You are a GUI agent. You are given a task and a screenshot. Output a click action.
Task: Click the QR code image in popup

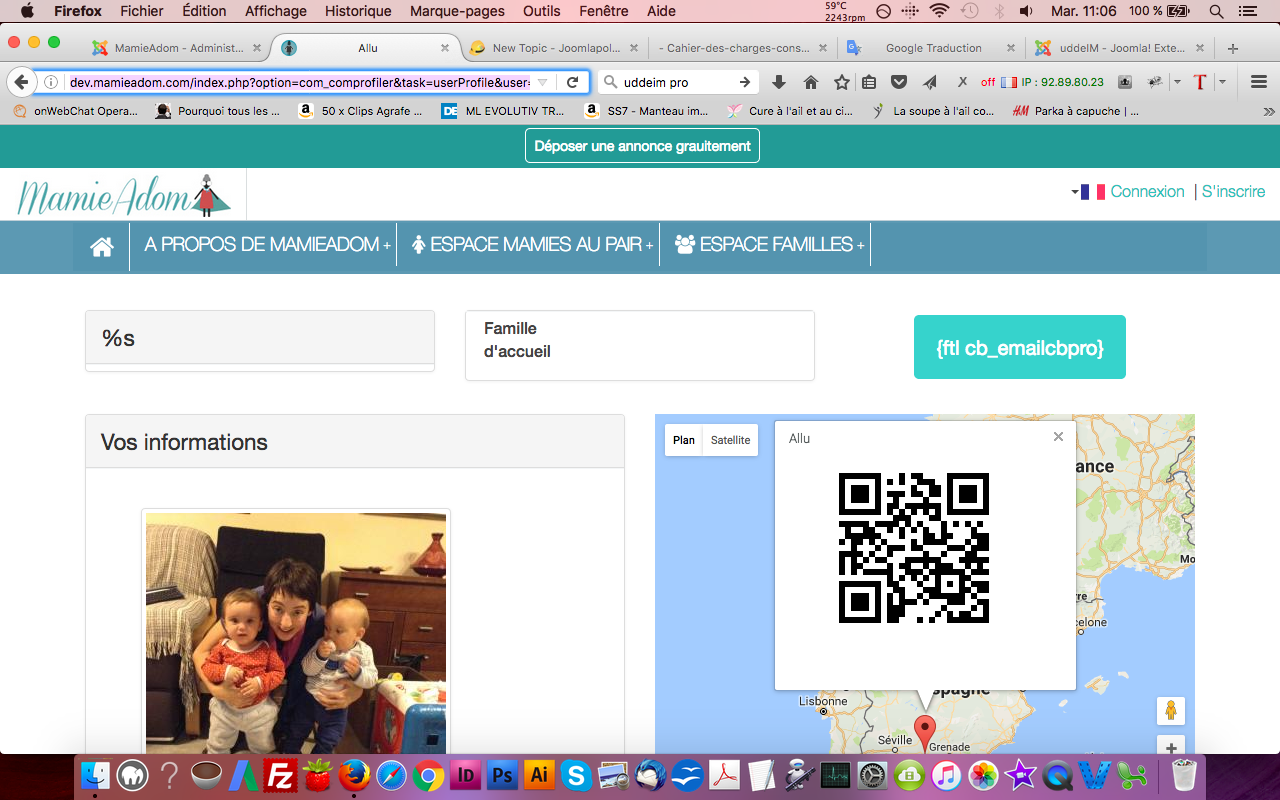(x=914, y=548)
